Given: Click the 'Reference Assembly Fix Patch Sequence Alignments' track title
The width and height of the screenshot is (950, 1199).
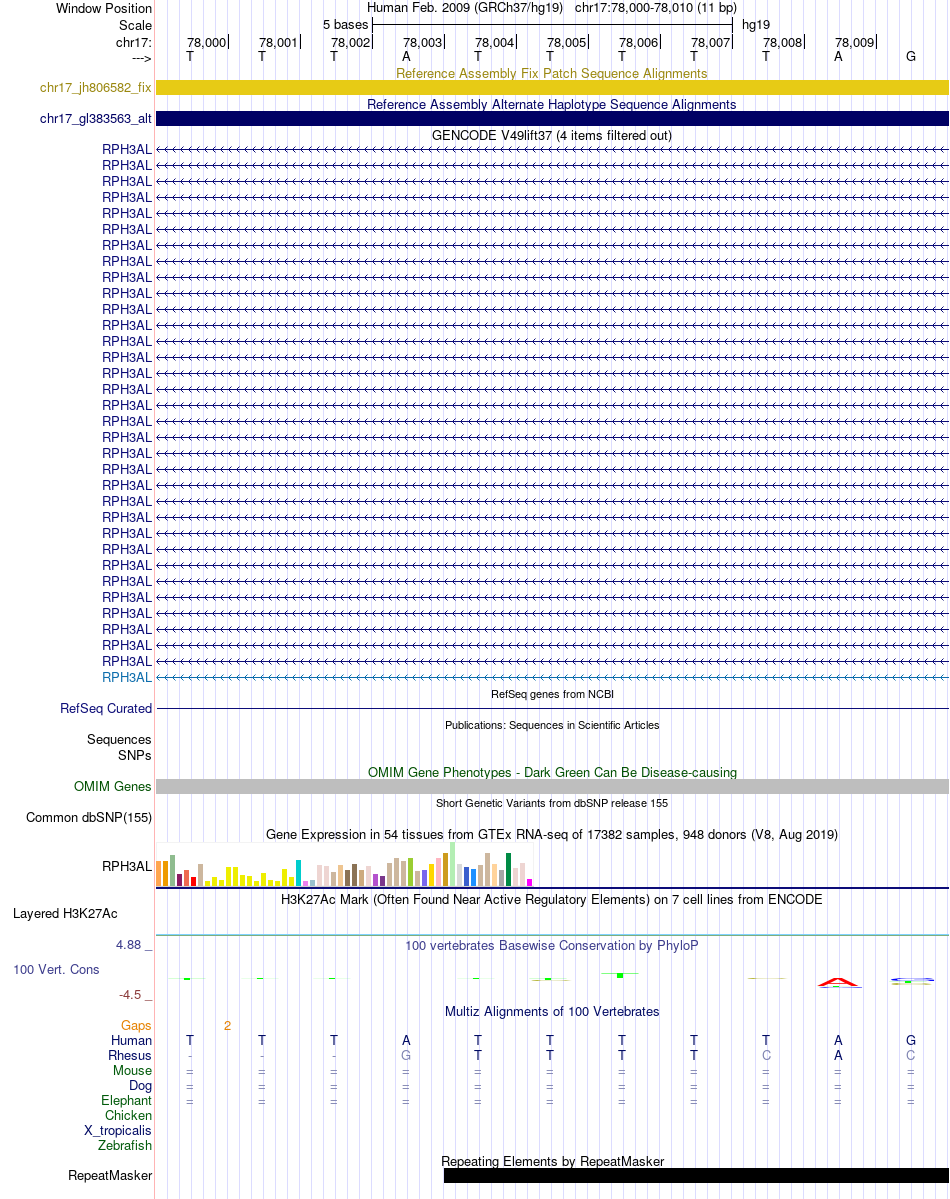Looking at the screenshot, I should coord(551,73).
